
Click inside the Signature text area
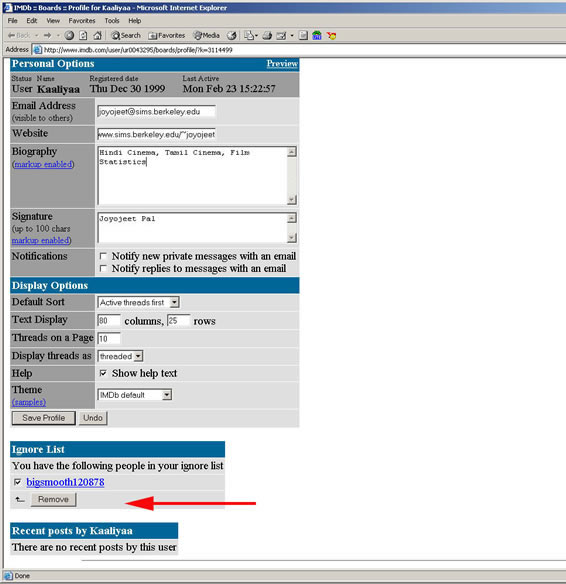click(193, 228)
